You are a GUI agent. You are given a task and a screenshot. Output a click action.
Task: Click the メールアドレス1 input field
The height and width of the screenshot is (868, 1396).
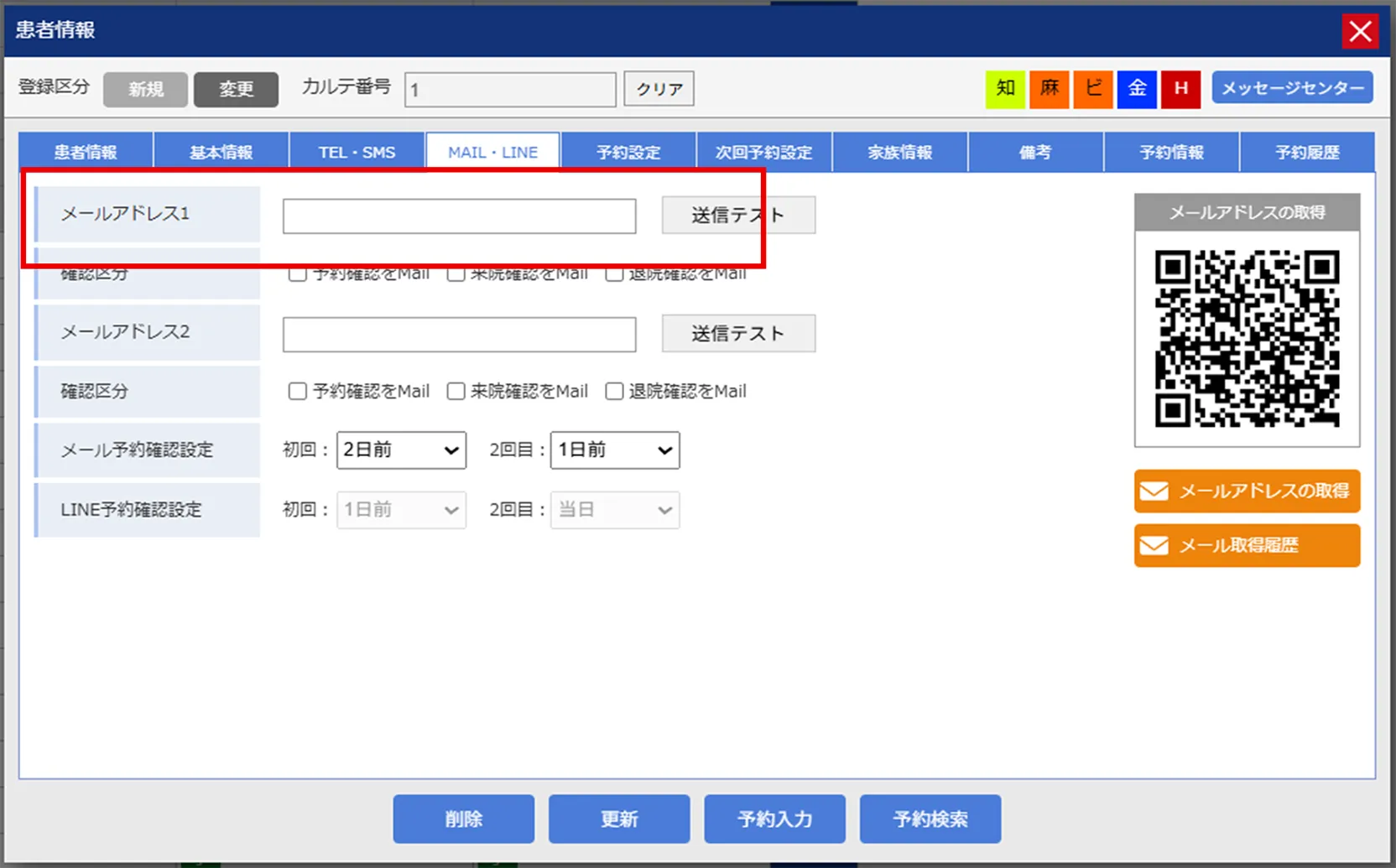point(459,216)
